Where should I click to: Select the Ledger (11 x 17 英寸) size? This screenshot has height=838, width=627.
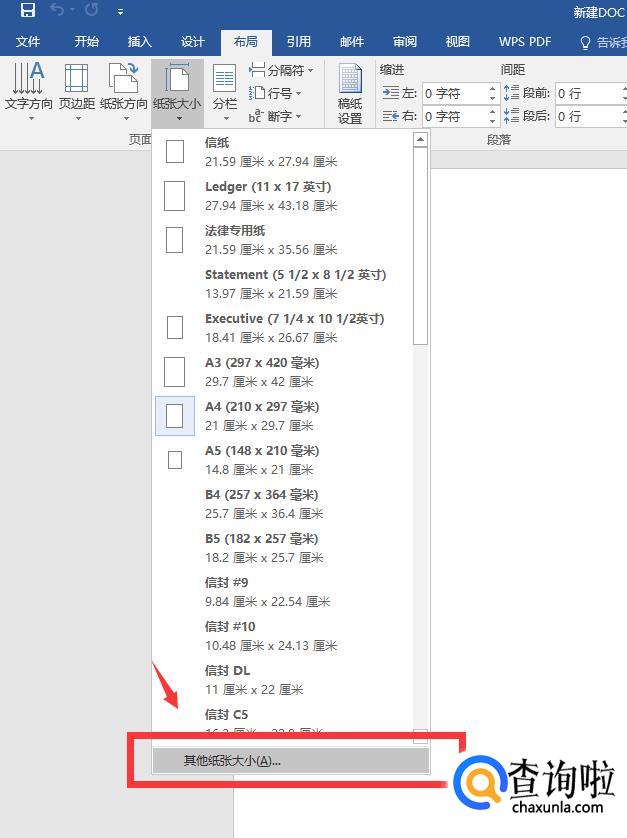click(x=282, y=196)
